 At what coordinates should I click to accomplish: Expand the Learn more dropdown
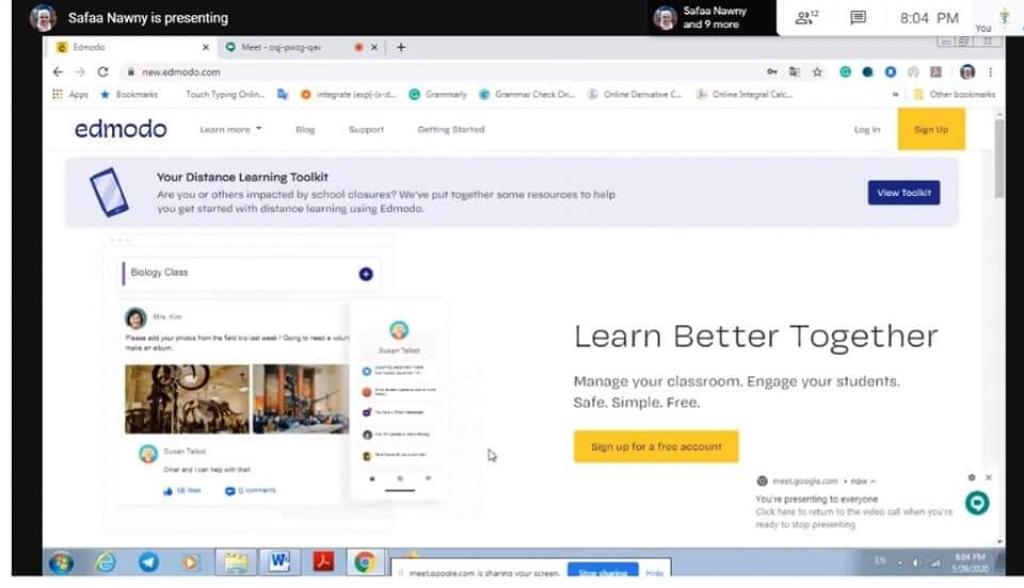tap(230, 129)
